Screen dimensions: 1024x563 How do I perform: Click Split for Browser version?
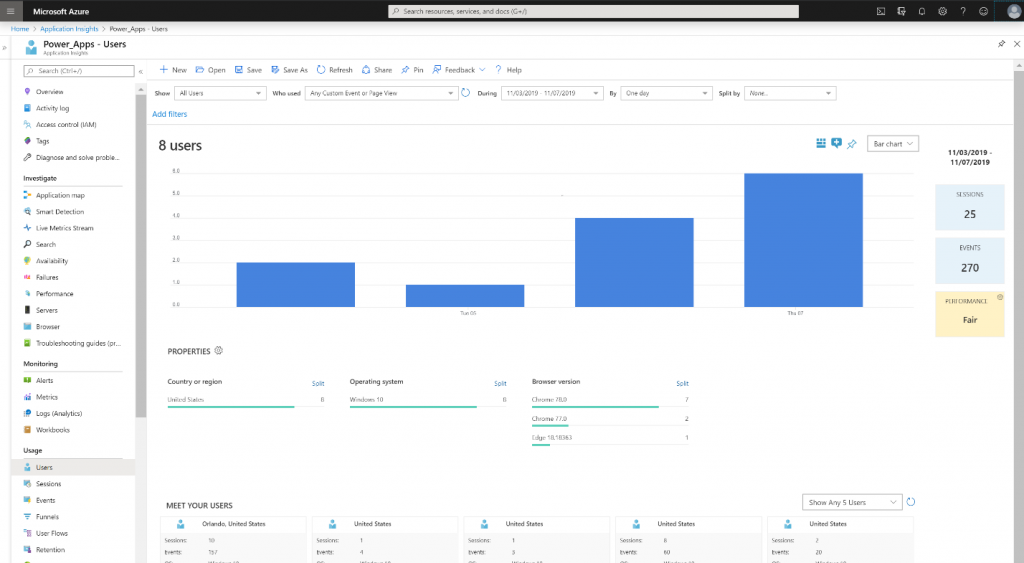click(682, 383)
